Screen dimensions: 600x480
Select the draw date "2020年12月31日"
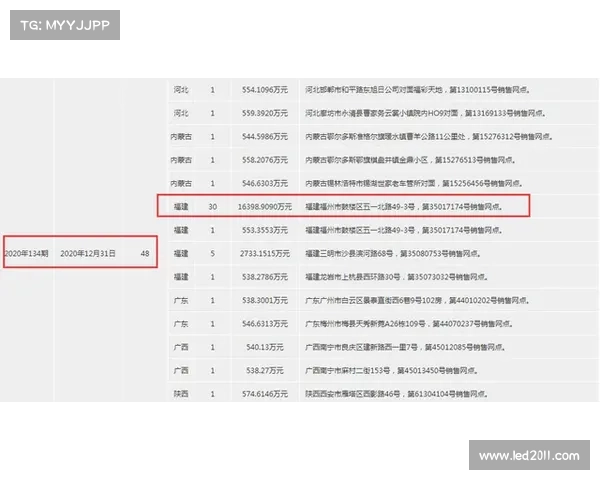tap(88, 253)
